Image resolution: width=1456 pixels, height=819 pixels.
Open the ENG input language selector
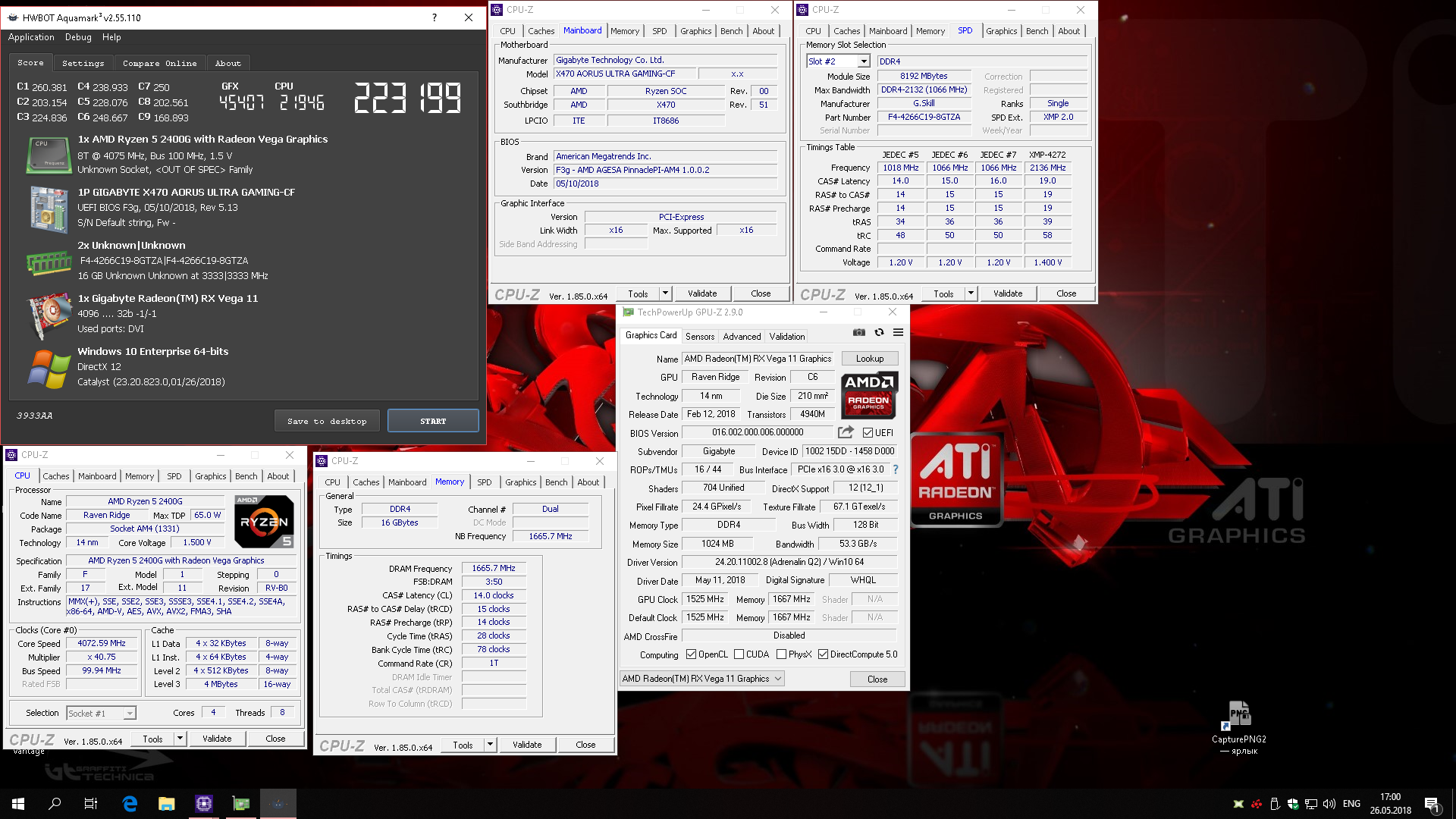click(x=1351, y=804)
